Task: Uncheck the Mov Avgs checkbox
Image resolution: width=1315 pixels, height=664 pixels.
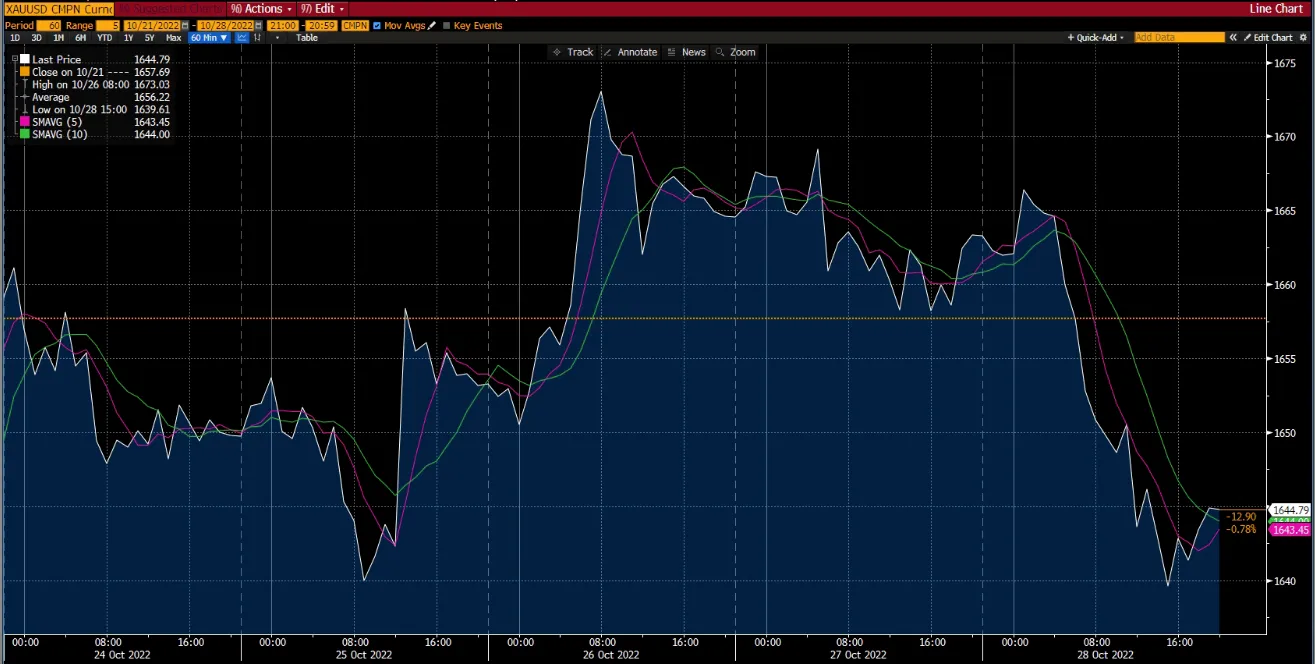Action: pyautogui.click(x=377, y=25)
